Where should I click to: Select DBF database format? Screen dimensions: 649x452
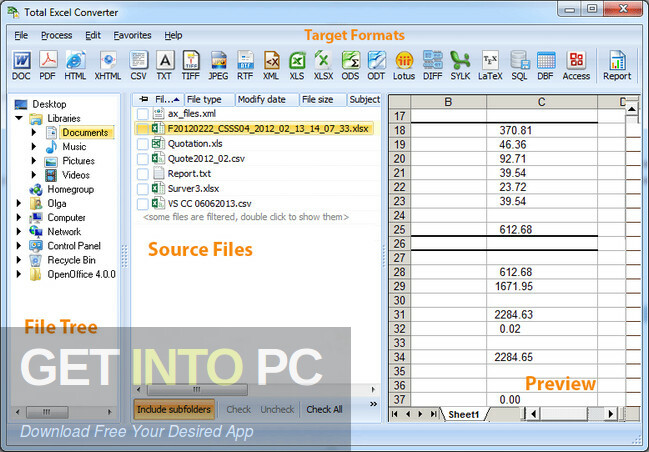[x=546, y=65]
